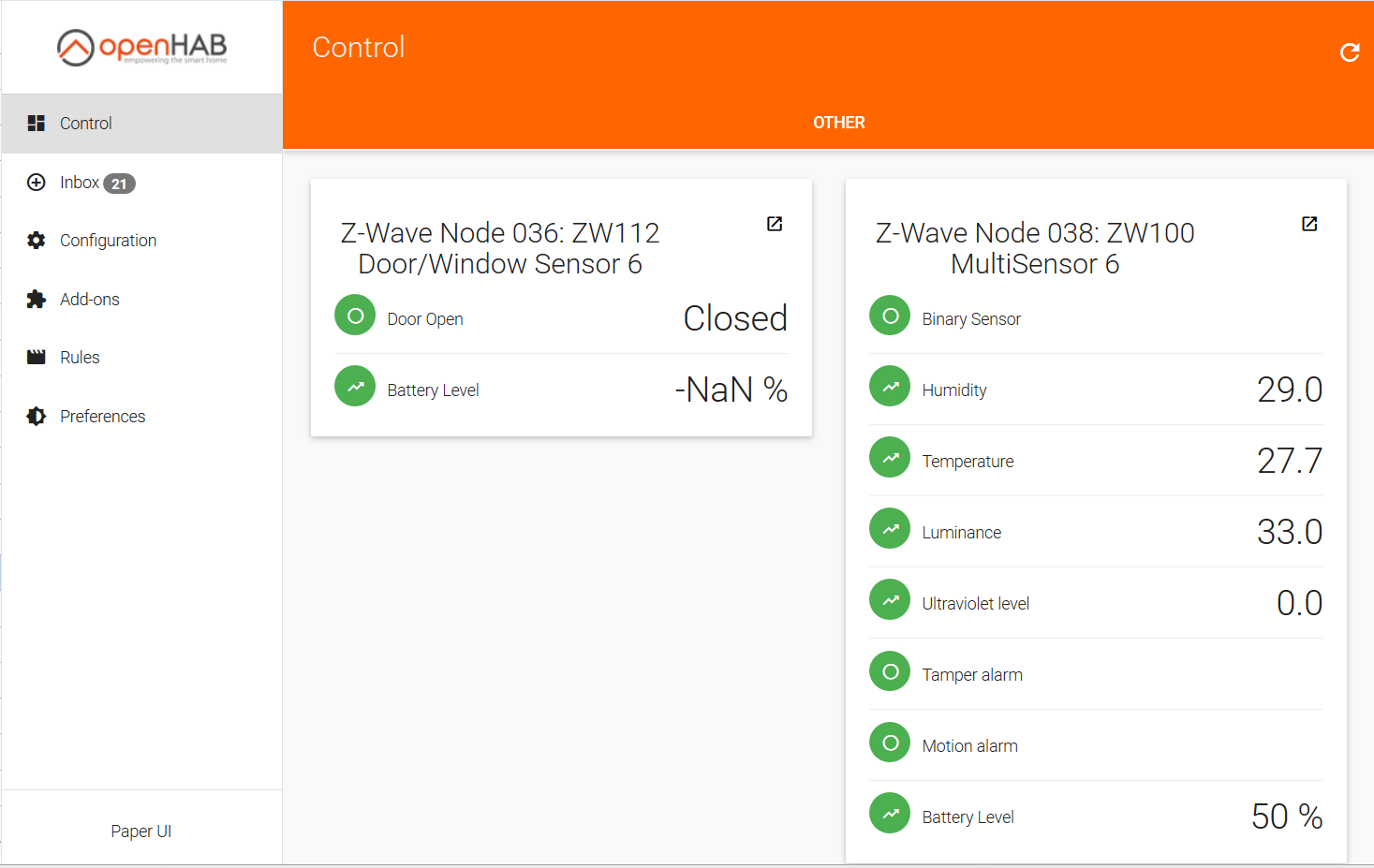Viewport: 1374px width, 868px height.
Task: Toggle the Tamper alarm indicator
Action: coord(889,670)
